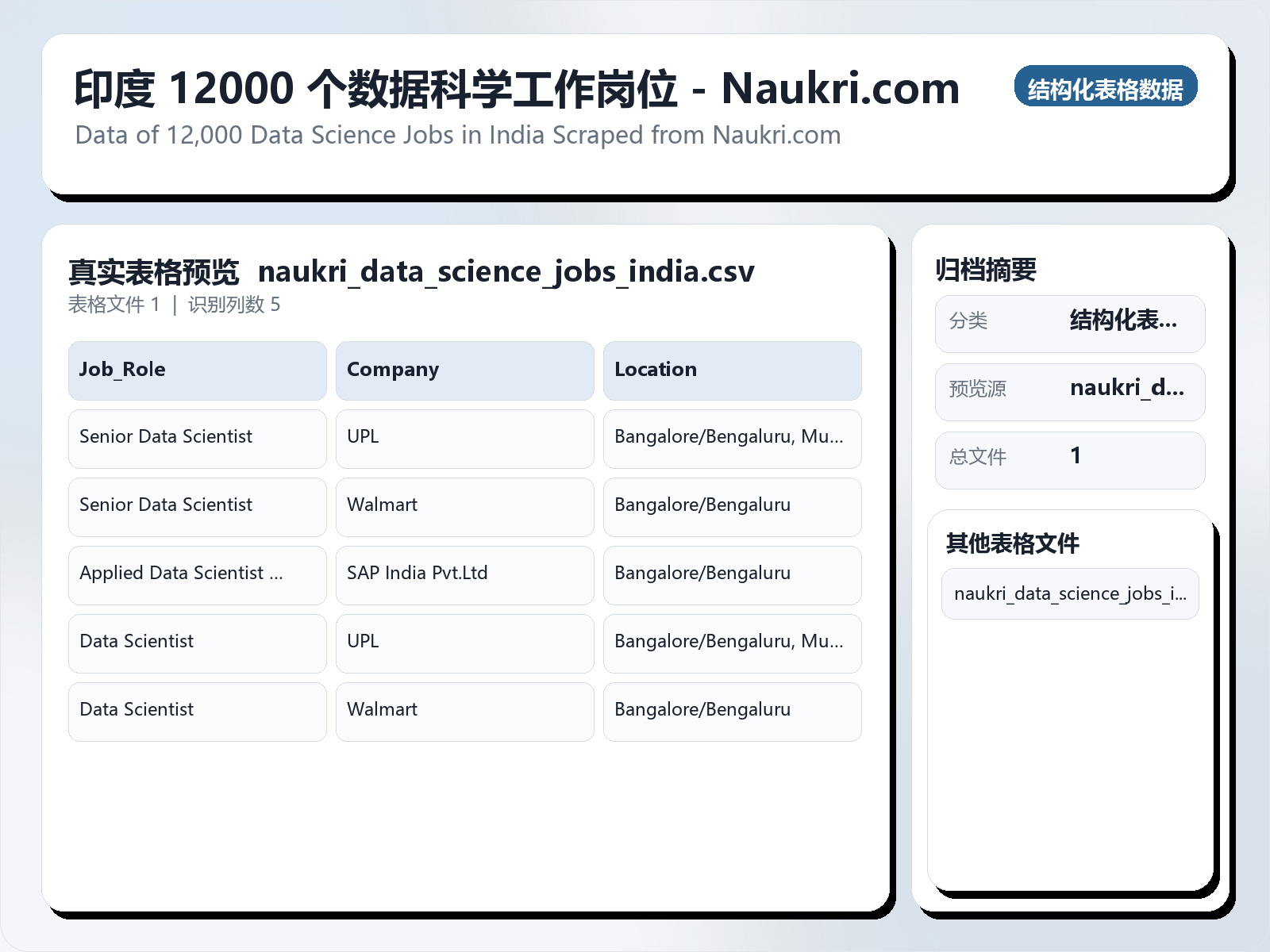Image resolution: width=1270 pixels, height=952 pixels.
Task: Open the file under 其他表格文件
Action: click(1070, 593)
